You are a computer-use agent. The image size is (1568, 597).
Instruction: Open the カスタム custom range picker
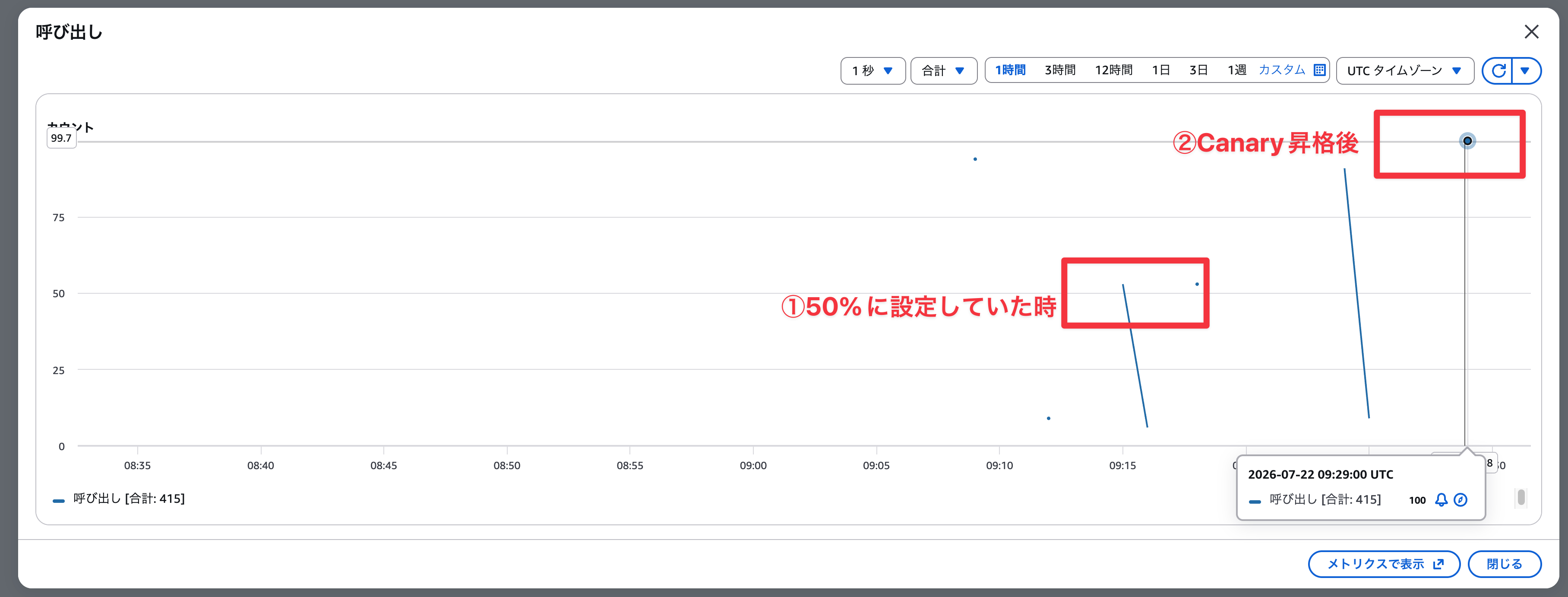pyautogui.click(x=1282, y=70)
